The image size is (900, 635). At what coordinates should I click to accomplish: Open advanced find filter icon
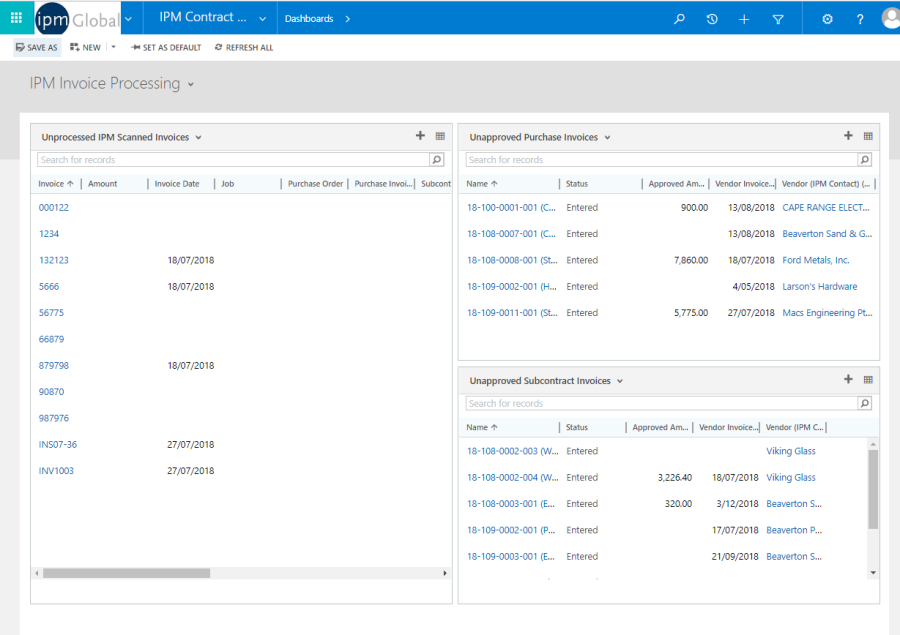tap(778, 18)
